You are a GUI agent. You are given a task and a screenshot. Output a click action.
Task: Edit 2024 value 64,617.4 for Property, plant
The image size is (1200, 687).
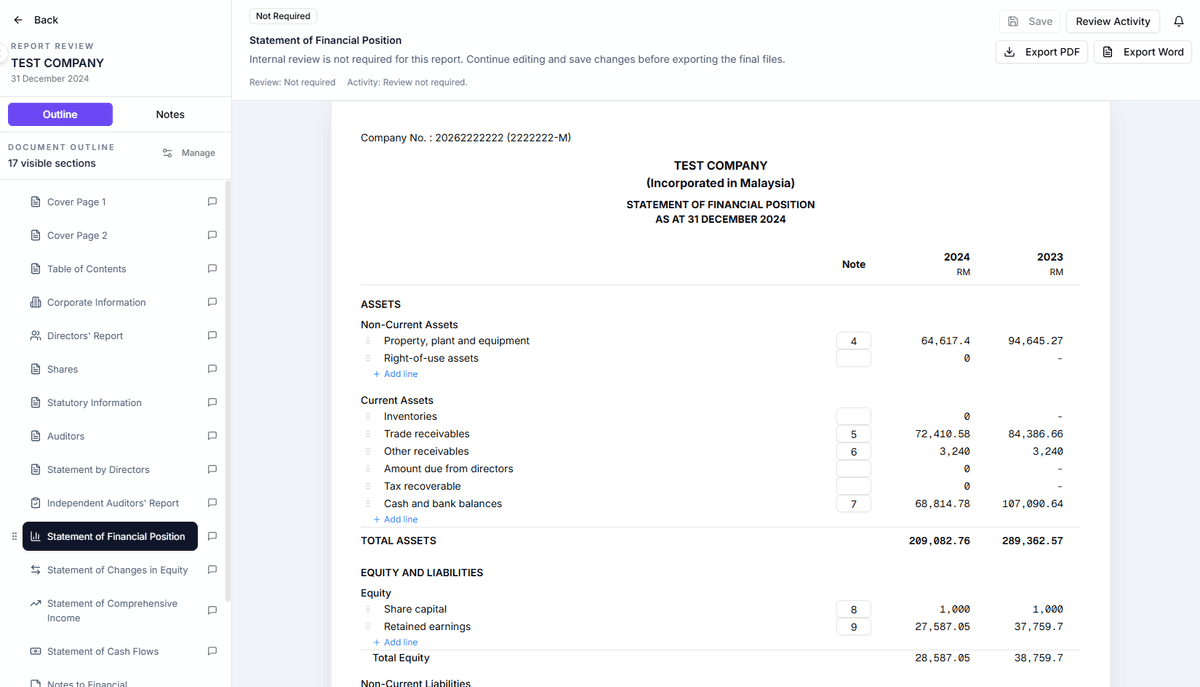[x=945, y=341]
